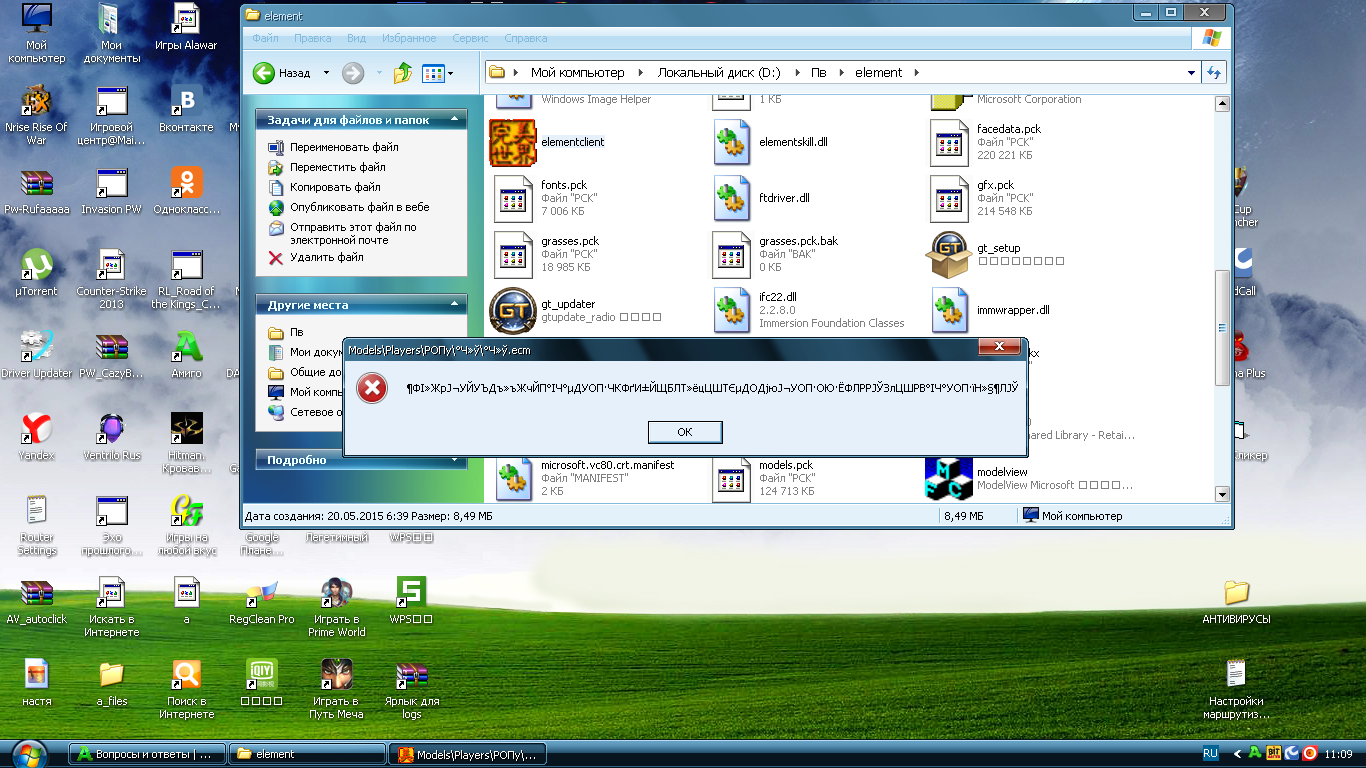Click OK in the error dialog
The image size is (1366, 768).
click(685, 432)
